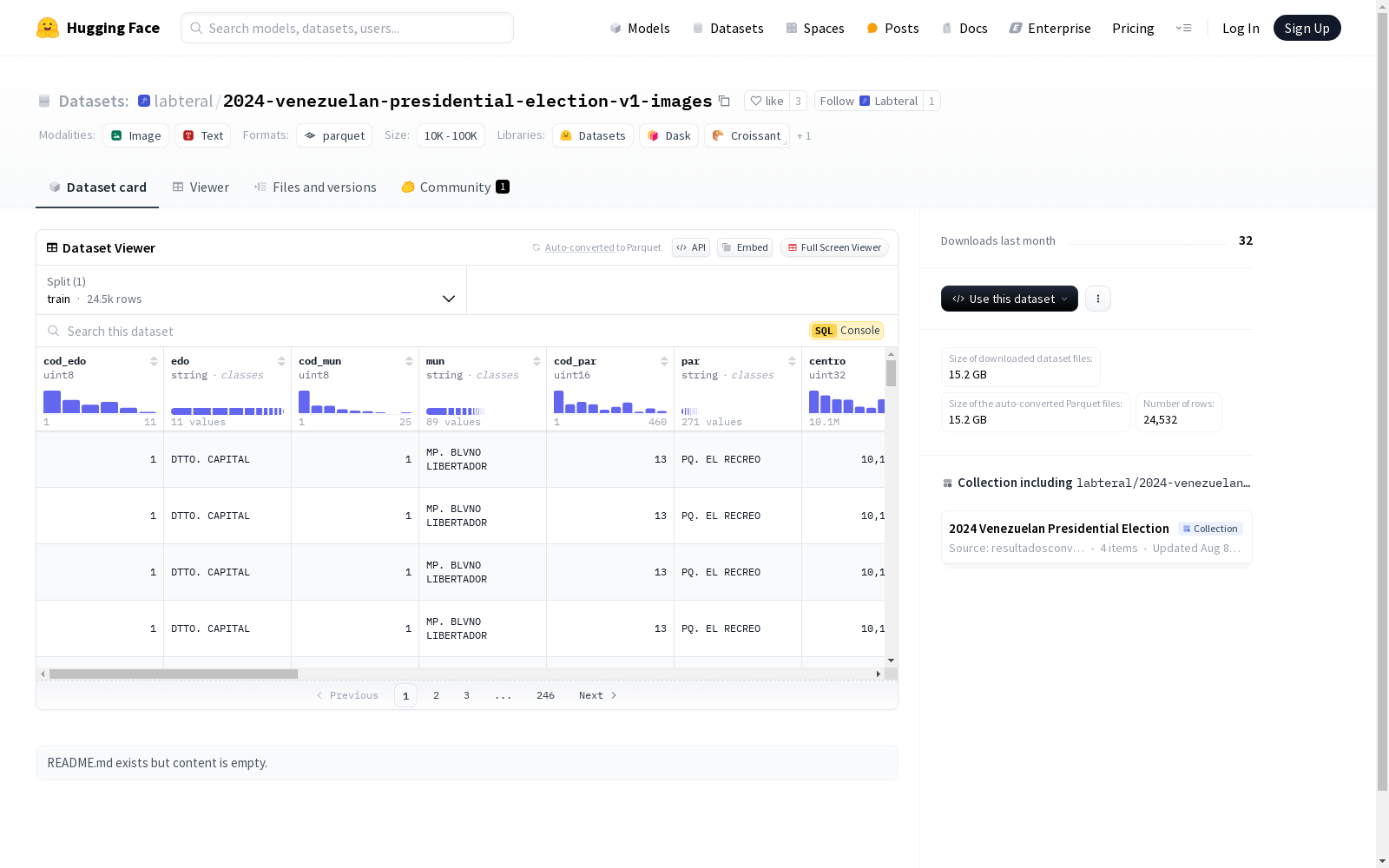Sort by the cod_edo column arrows
Screen dimensions: 1389x868
click(154, 361)
